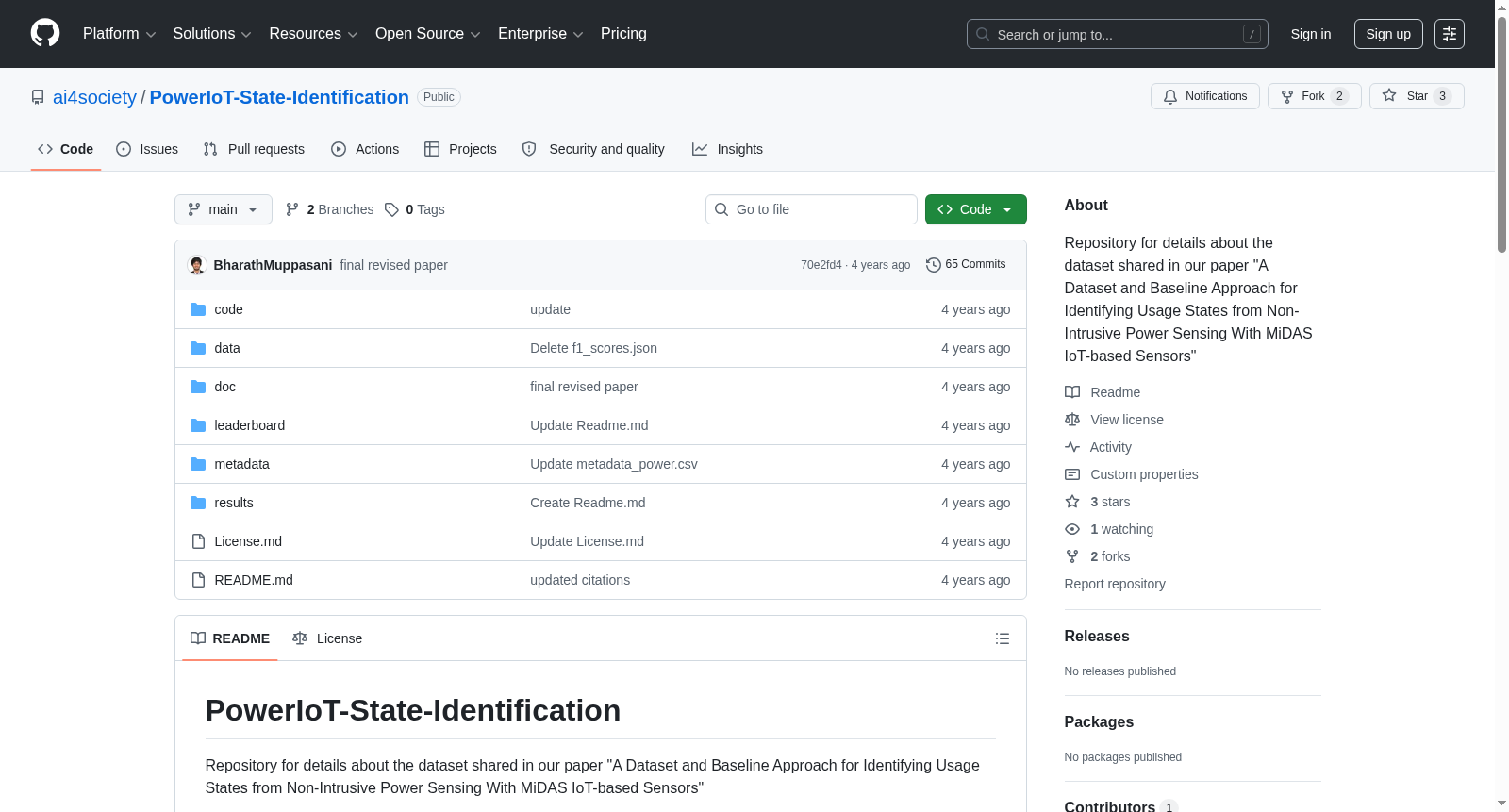Switch to the Issues tab
Screen dimensions: 1509x812
pos(147,149)
